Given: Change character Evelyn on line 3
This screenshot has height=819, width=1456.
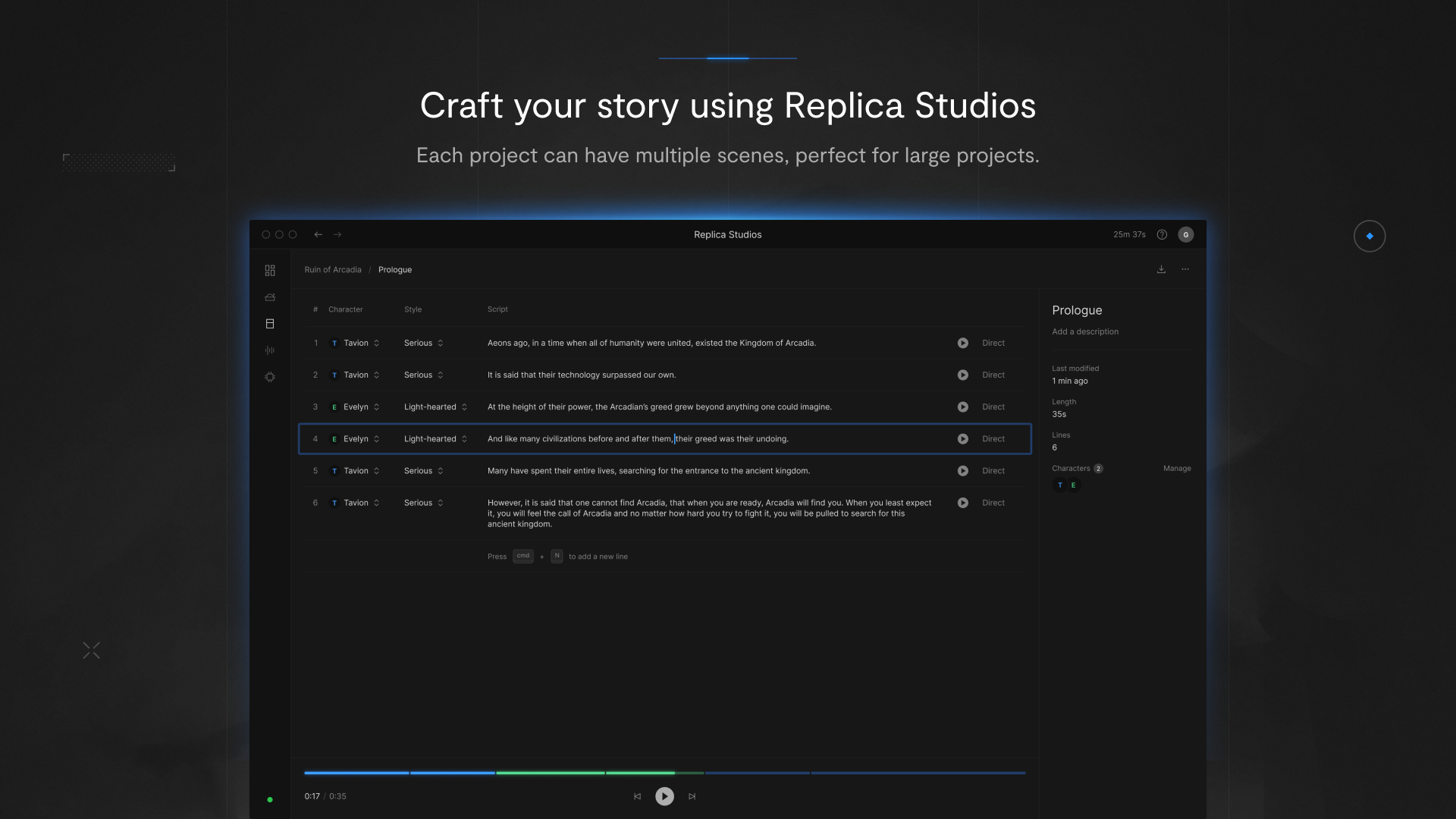Looking at the screenshot, I should point(355,407).
